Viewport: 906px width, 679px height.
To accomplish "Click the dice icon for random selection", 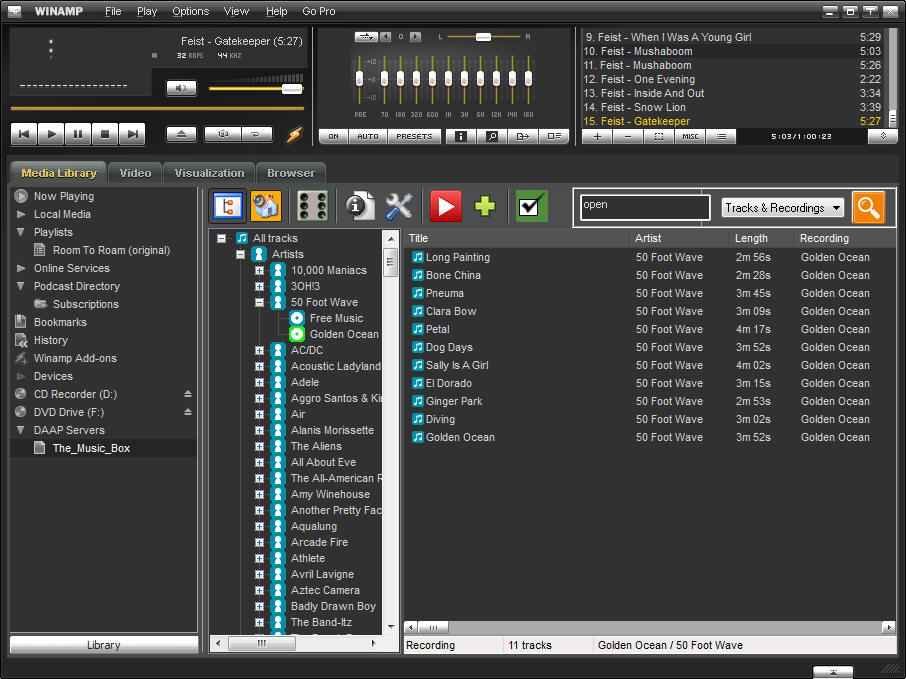I will 312,206.
